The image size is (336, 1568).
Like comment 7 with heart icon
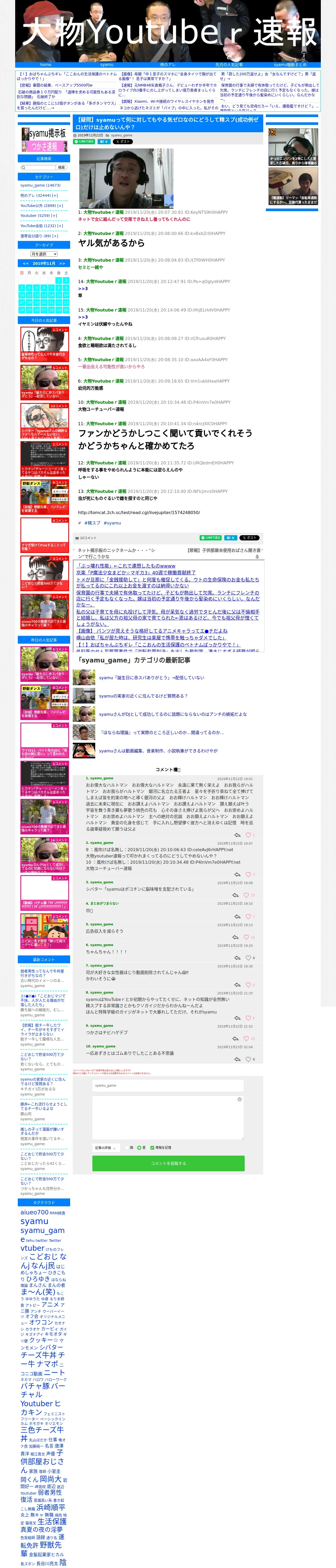[x=248, y=985]
